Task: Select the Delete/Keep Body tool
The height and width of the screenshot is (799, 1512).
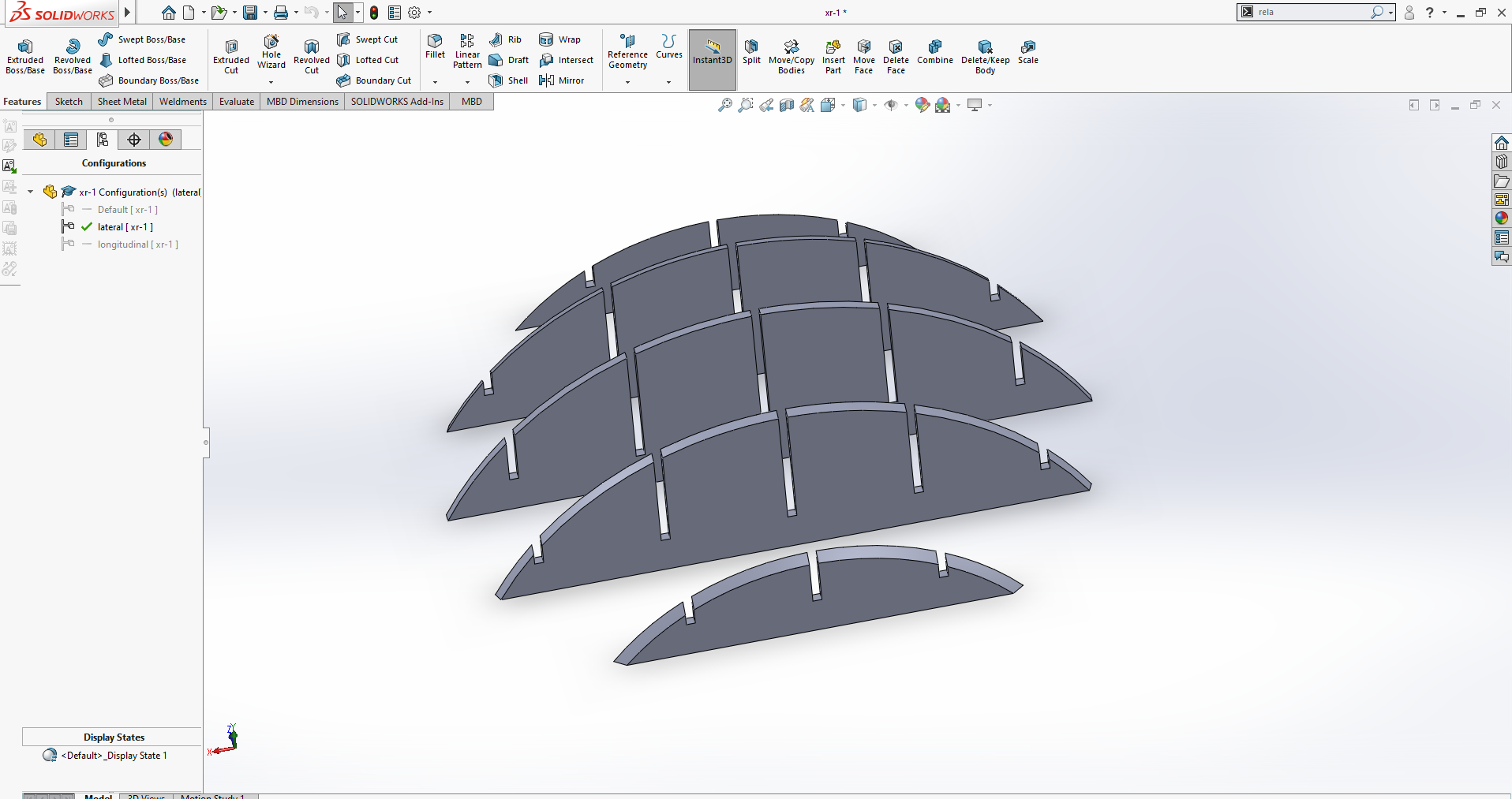Action: click(985, 57)
